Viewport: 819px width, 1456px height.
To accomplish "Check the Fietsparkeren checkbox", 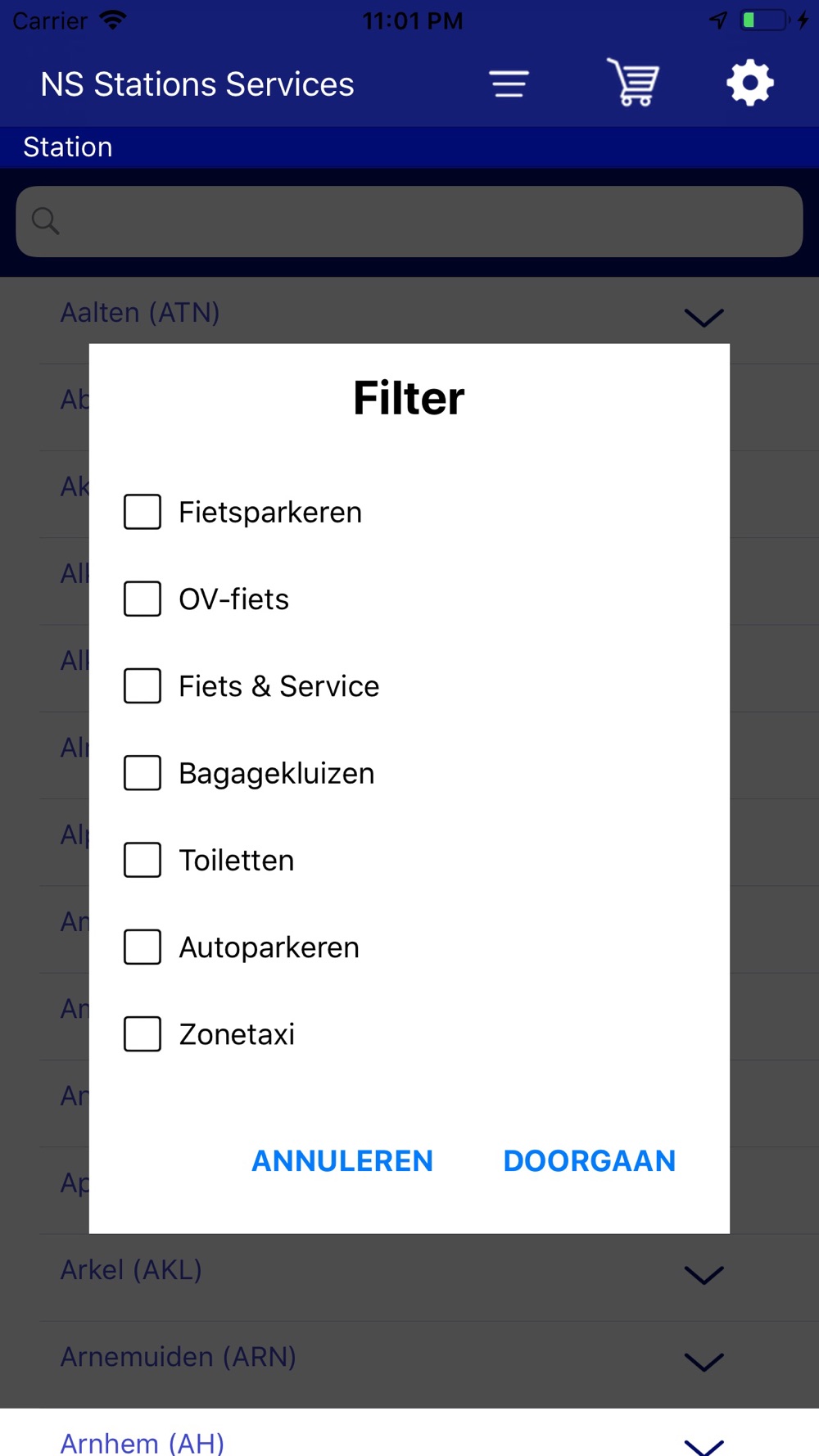I will [x=143, y=512].
